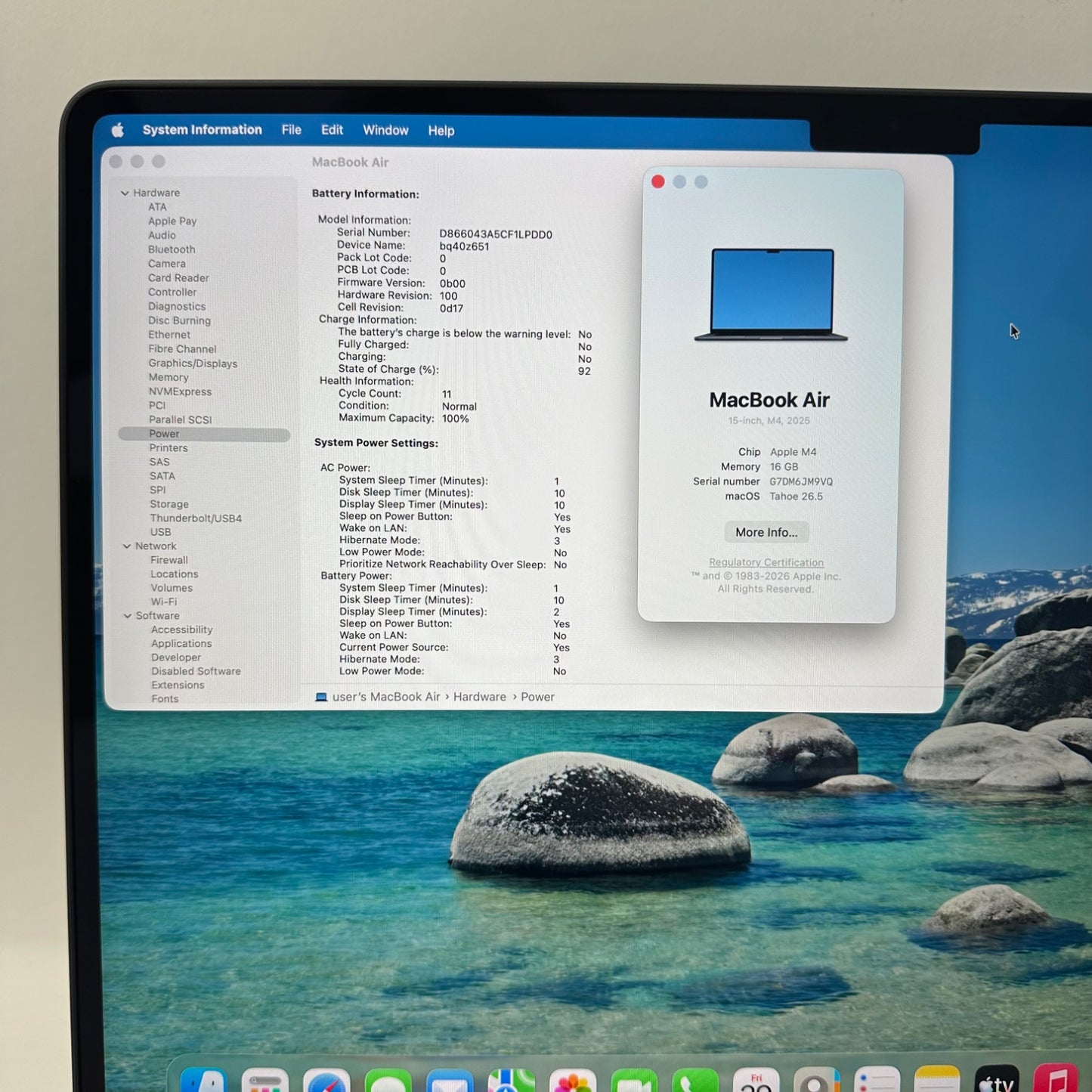This screenshot has height=1092, width=1092.
Task: Open the Phone app in the Dock
Action: tap(695, 1082)
